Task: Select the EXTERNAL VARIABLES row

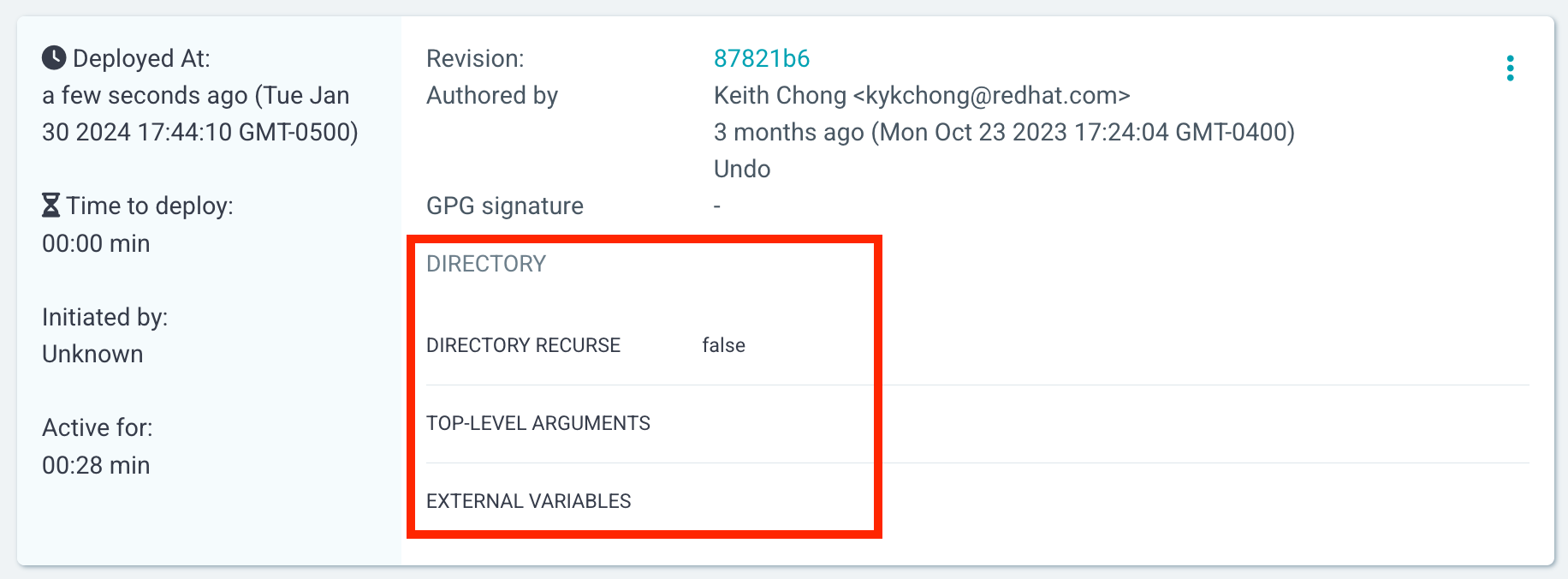Action: tap(528, 501)
